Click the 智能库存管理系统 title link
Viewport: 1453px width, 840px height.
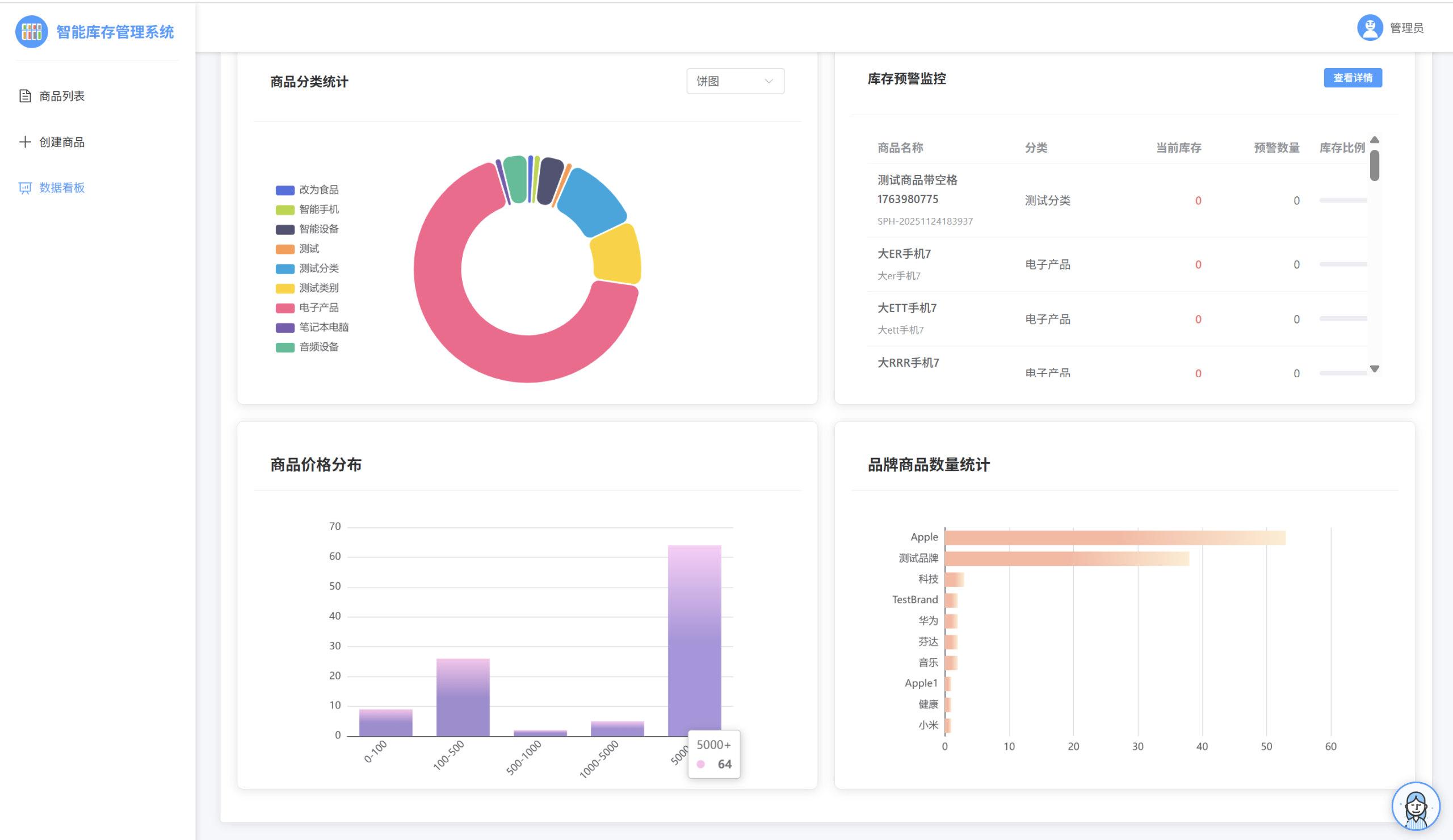115,32
